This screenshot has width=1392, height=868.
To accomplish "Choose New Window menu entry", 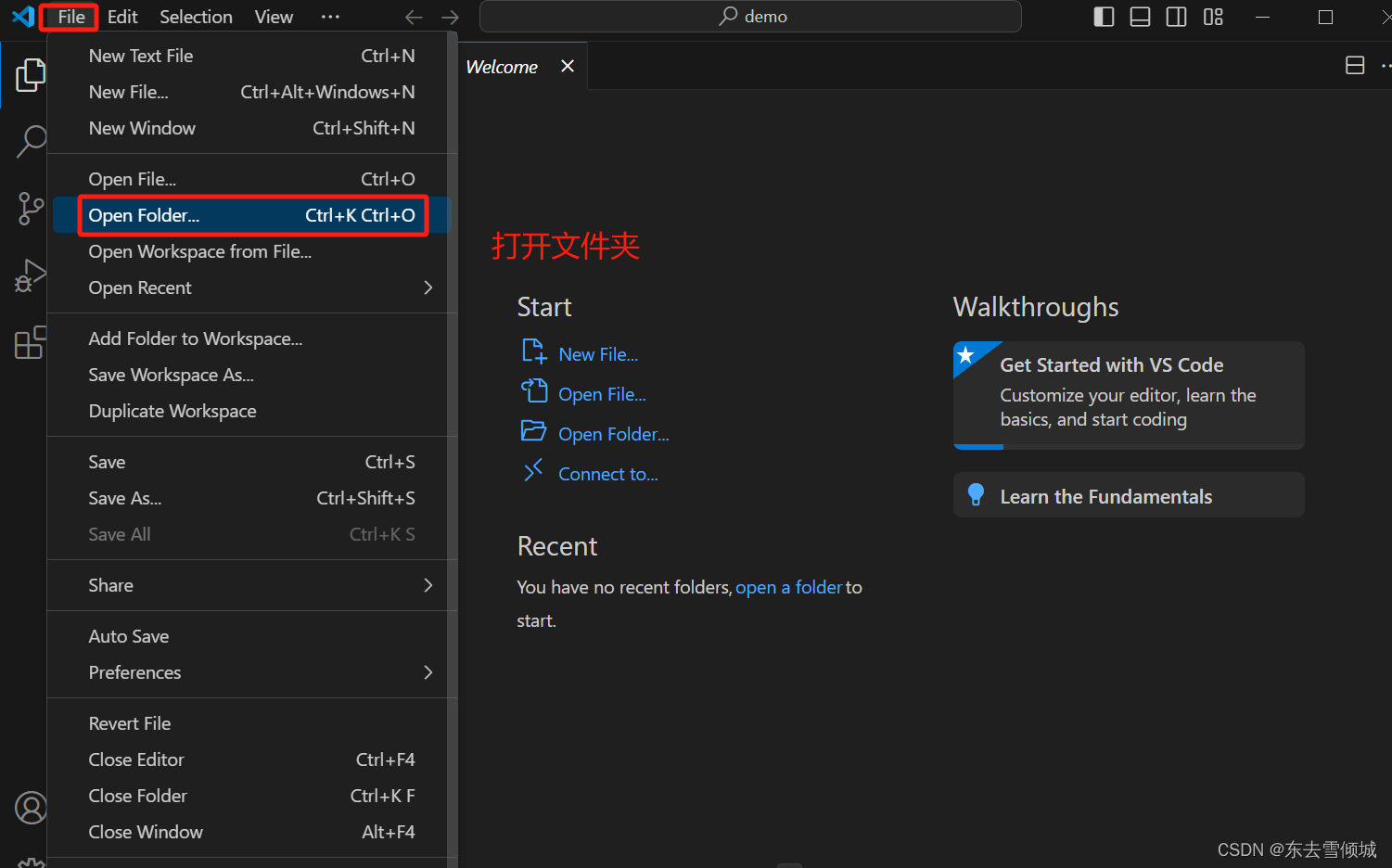I will pos(251,128).
